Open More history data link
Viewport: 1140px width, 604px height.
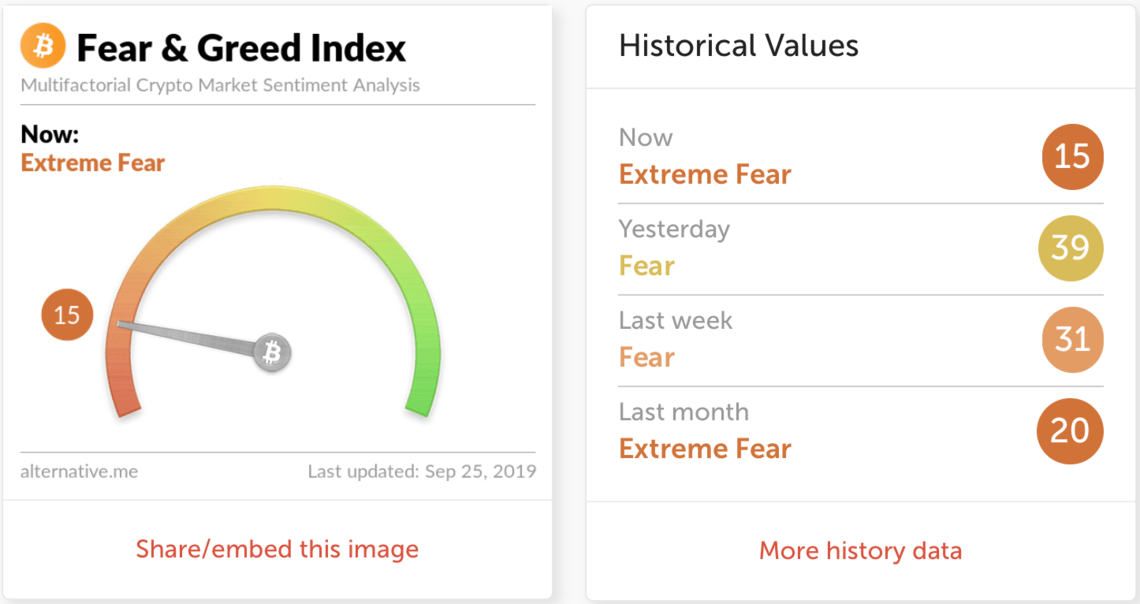(860, 550)
